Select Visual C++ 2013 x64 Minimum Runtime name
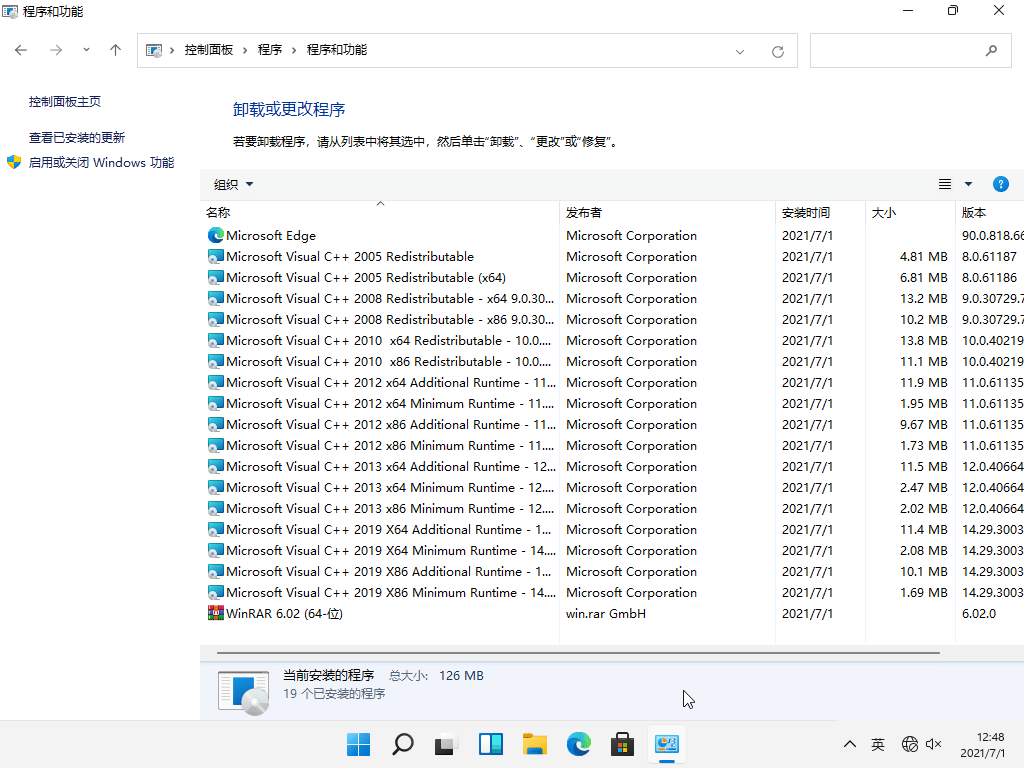 (x=391, y=488)
